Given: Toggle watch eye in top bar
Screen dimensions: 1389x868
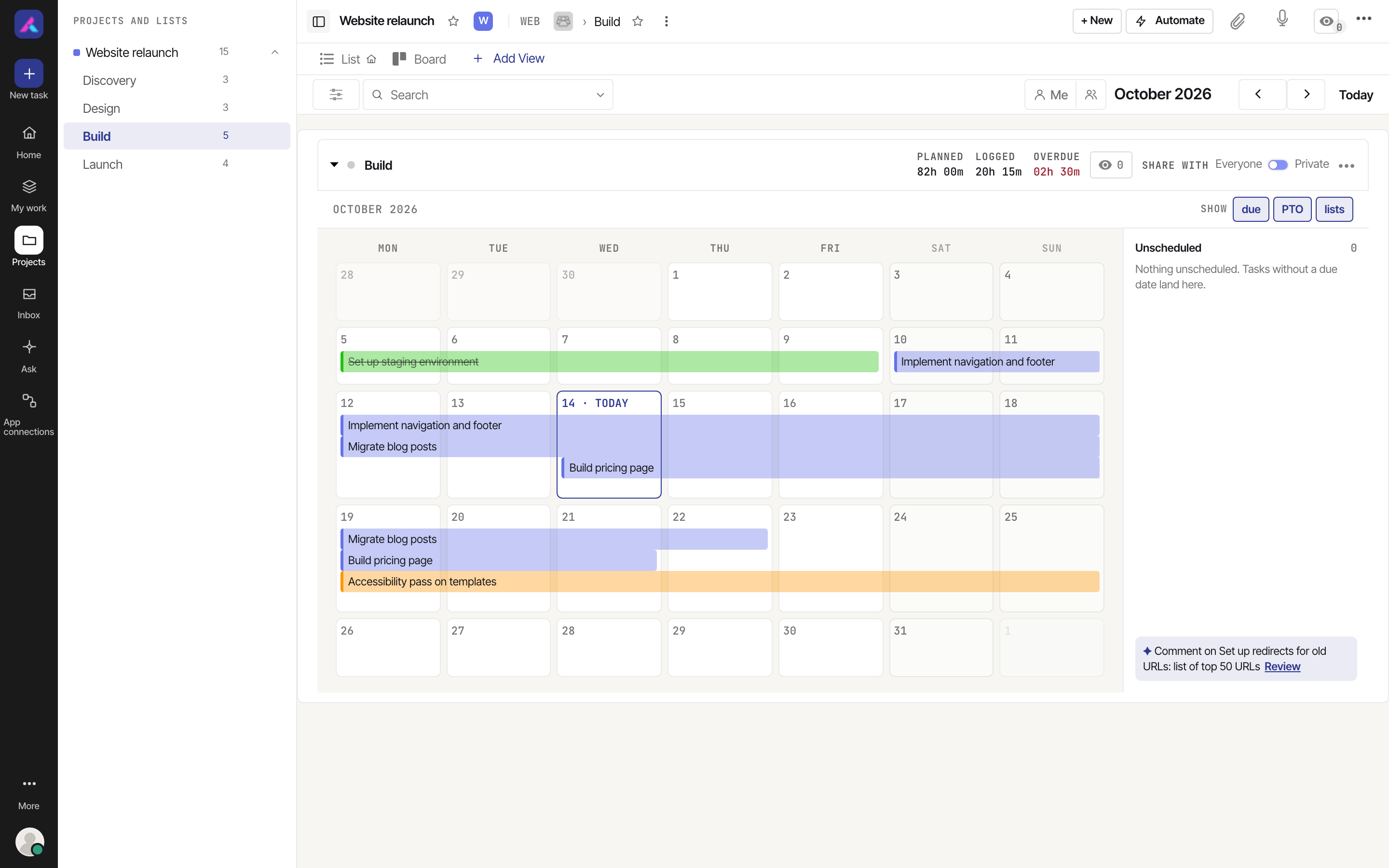Looking at the screenshot, I should [1326, 21].
